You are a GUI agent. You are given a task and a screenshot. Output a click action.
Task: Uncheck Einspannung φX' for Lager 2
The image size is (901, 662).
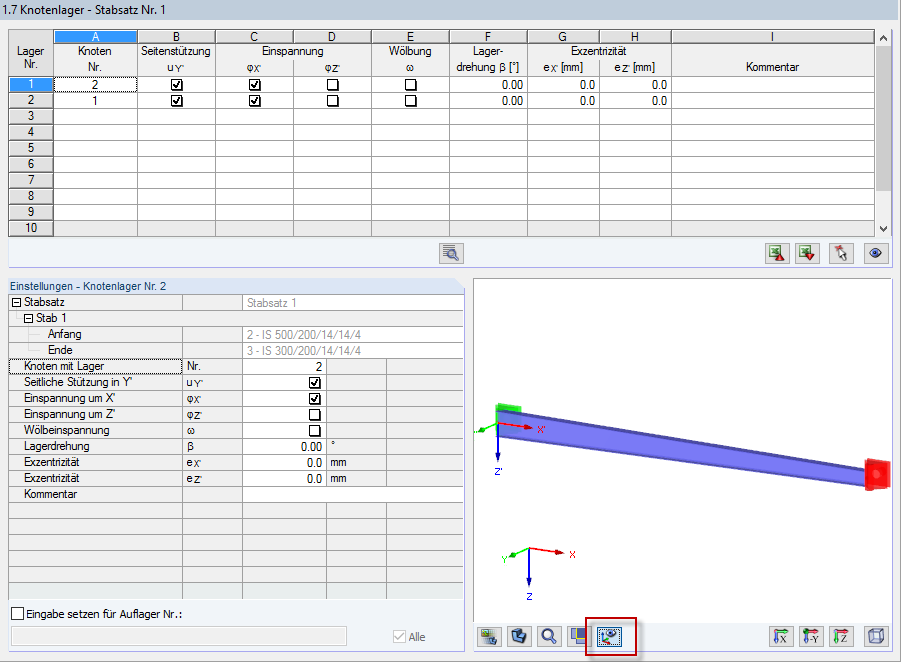[x=255, y=101]
